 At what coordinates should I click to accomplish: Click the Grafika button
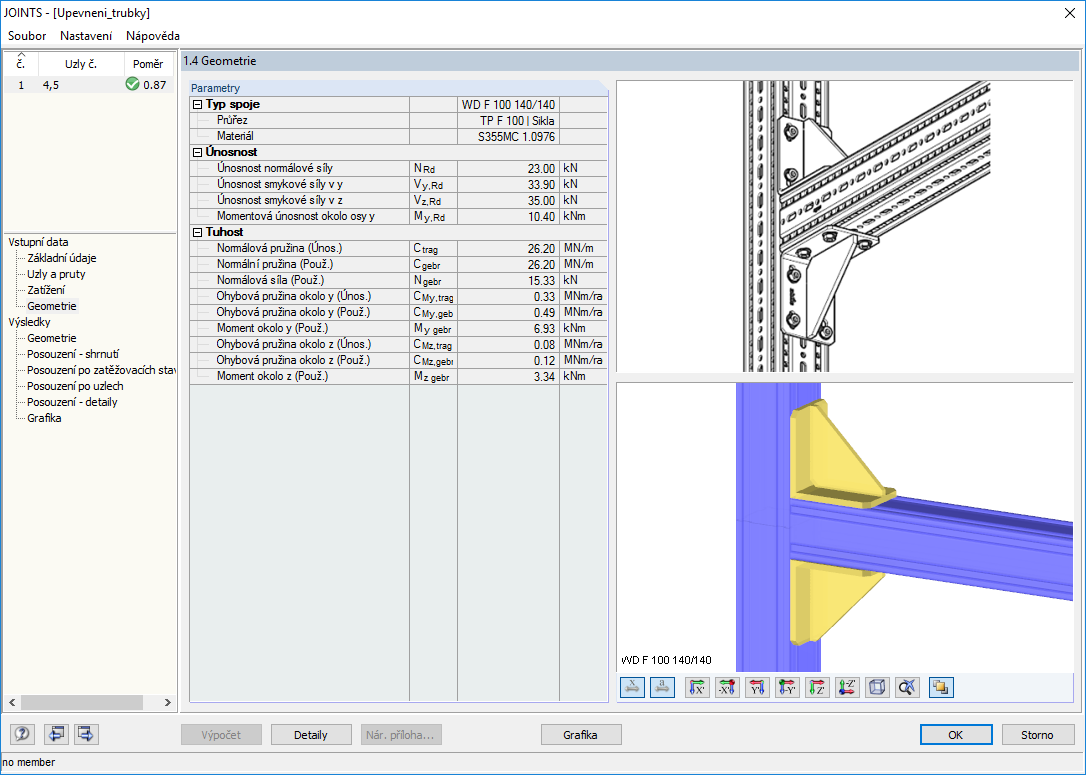pyautogui.click(x=580, y=735)
